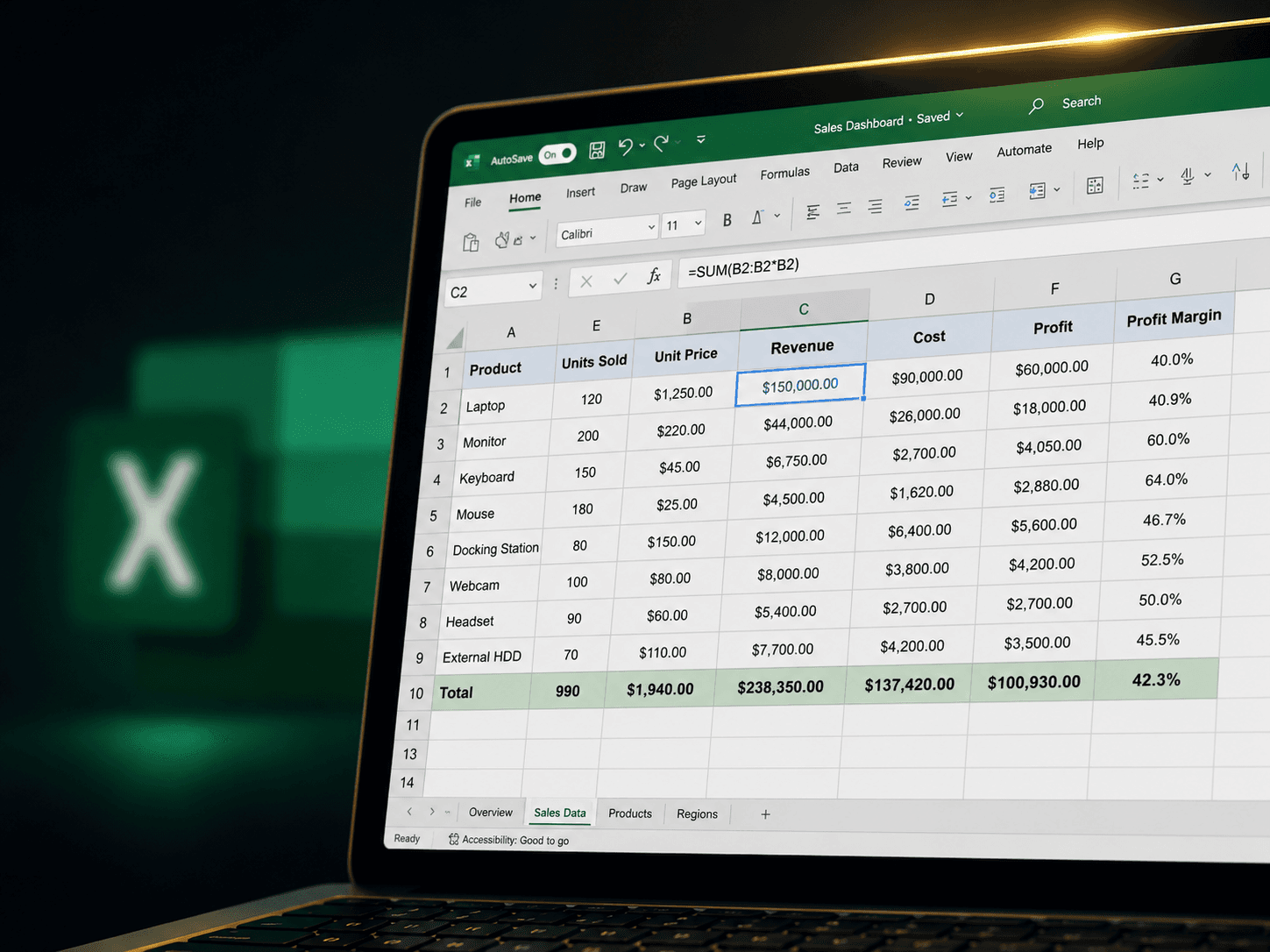
Task: Cancel formula entry with the X icon
Action: 586,281
